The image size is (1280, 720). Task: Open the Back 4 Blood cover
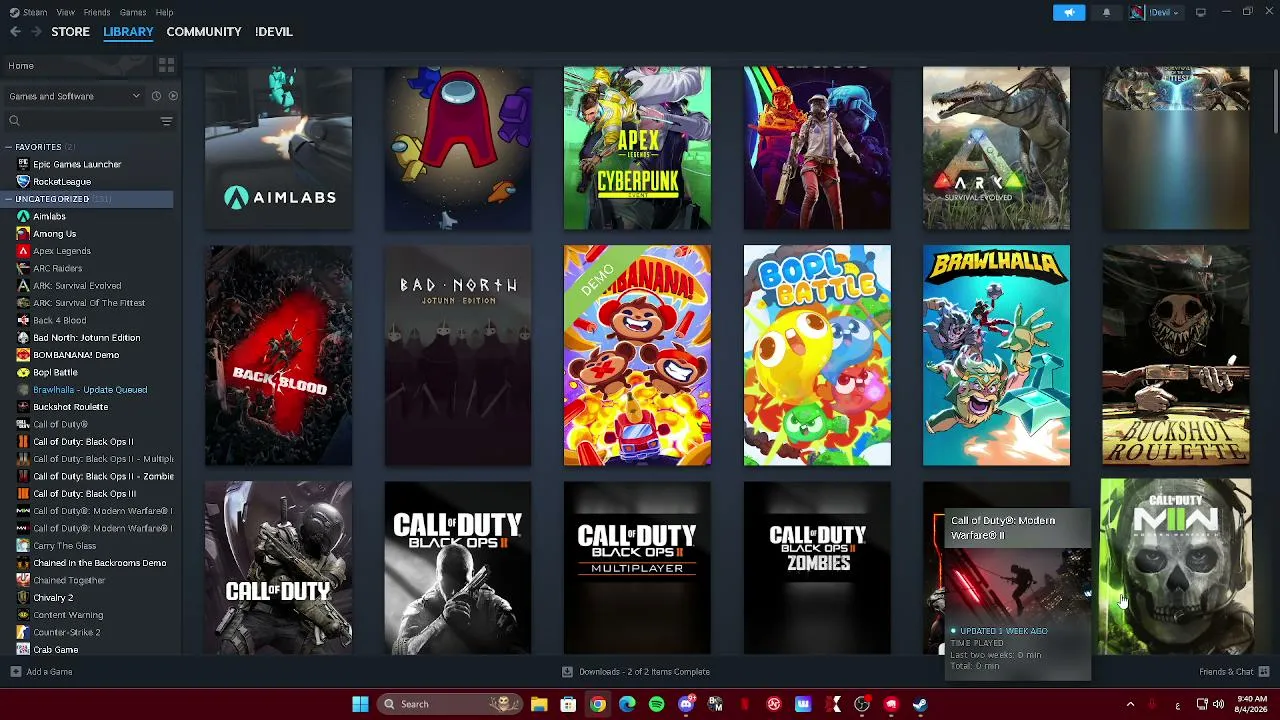pyautogui.click(x=279, y=355)
